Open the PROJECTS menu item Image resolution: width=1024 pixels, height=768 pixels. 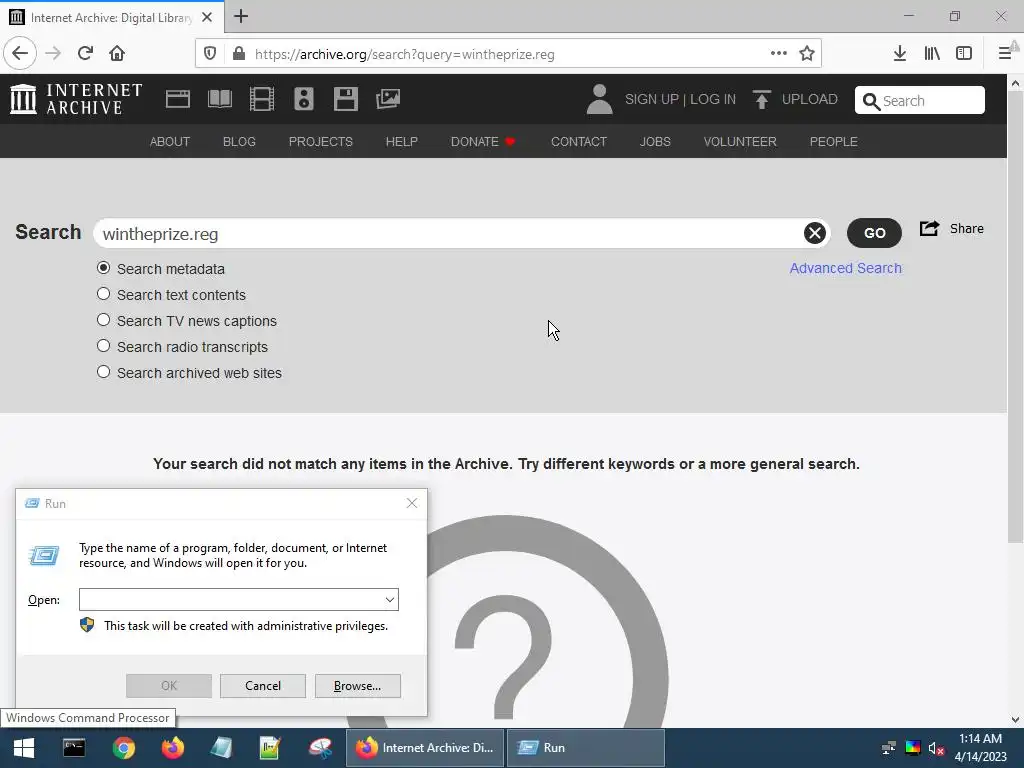click(x=321, y=142)
